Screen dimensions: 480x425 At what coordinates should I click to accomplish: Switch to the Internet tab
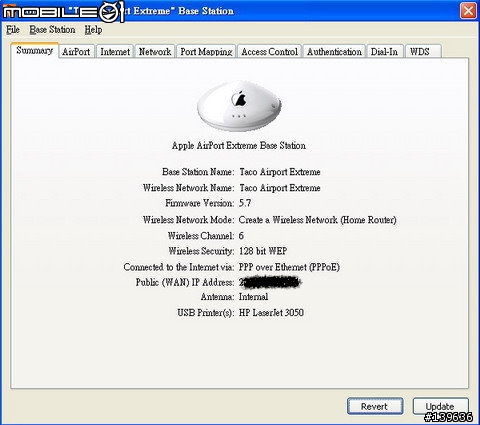(115, 52)
